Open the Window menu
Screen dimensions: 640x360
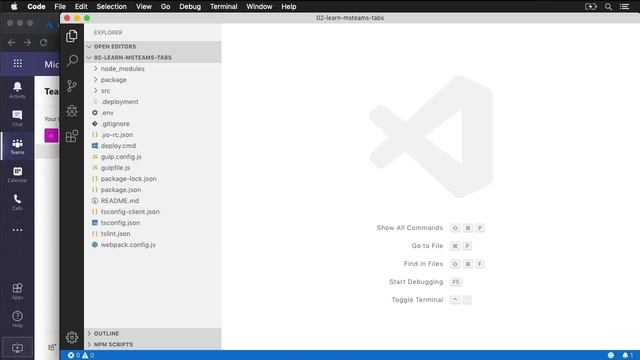[259, 7]
